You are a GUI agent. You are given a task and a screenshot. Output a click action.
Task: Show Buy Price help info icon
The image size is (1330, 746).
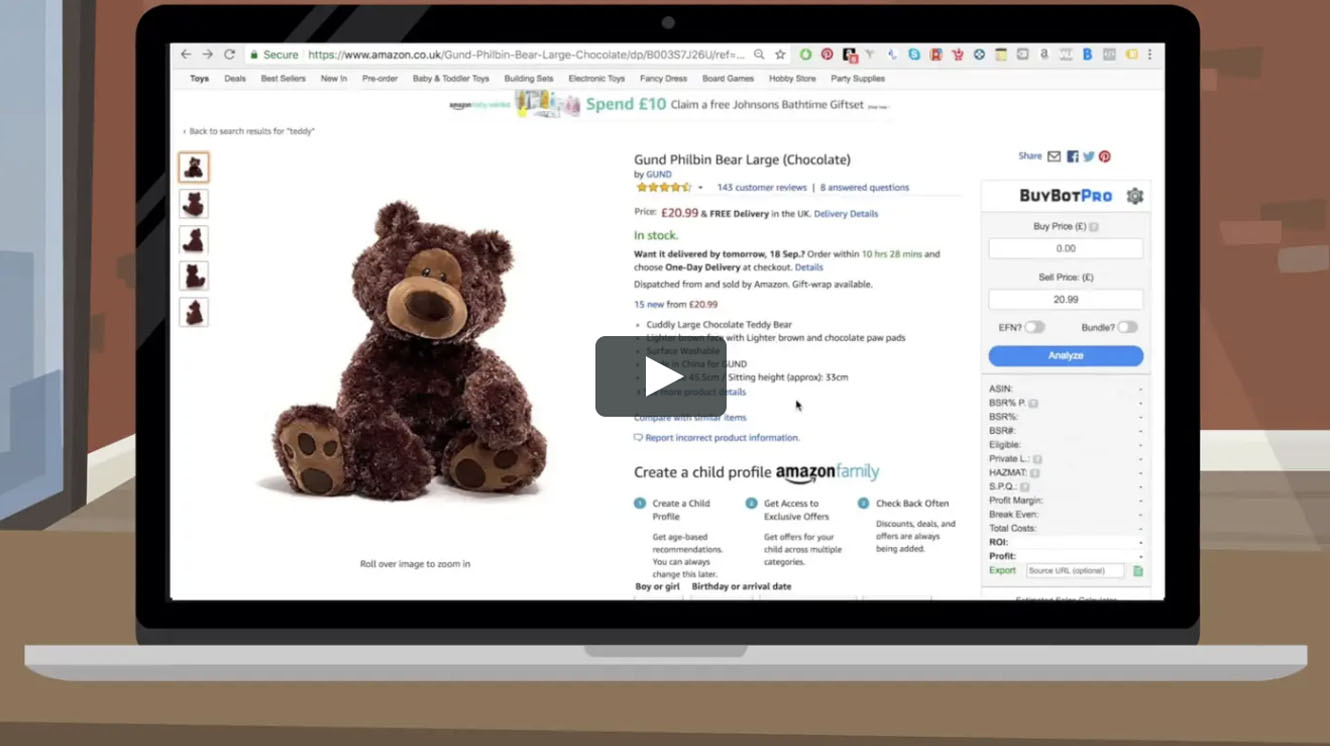click(1094, 227)
